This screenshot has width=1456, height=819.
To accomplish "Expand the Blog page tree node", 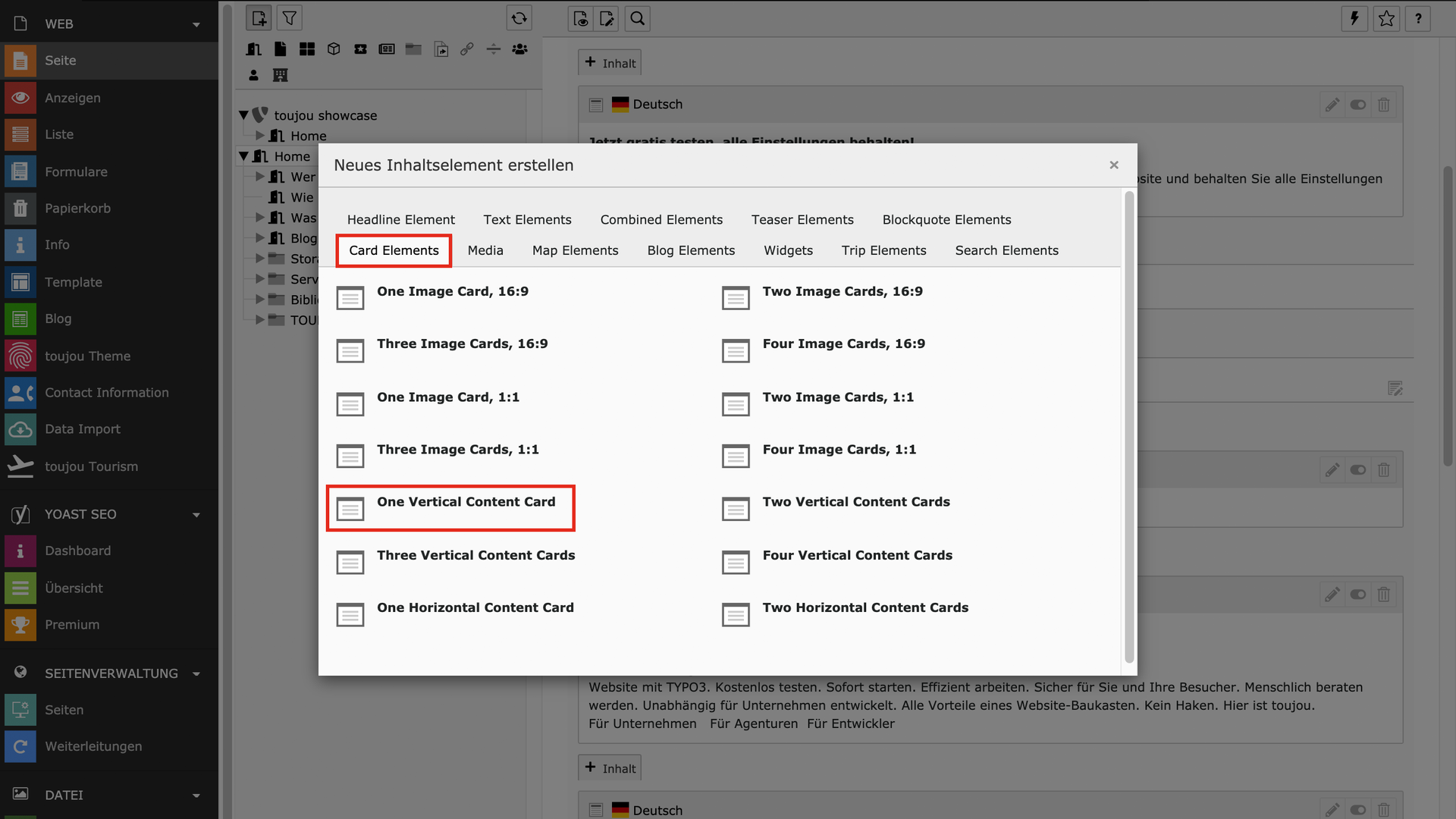I will 260,238.
